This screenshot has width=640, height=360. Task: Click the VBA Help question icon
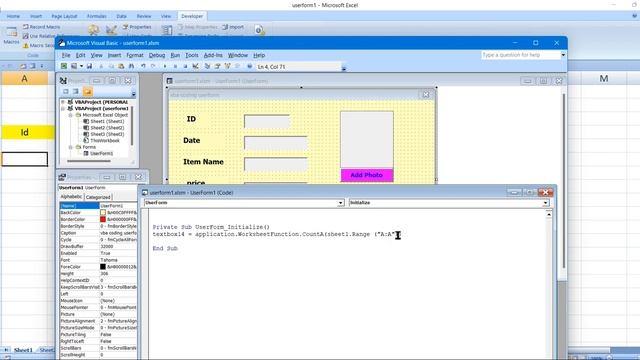tap(249, 66)
